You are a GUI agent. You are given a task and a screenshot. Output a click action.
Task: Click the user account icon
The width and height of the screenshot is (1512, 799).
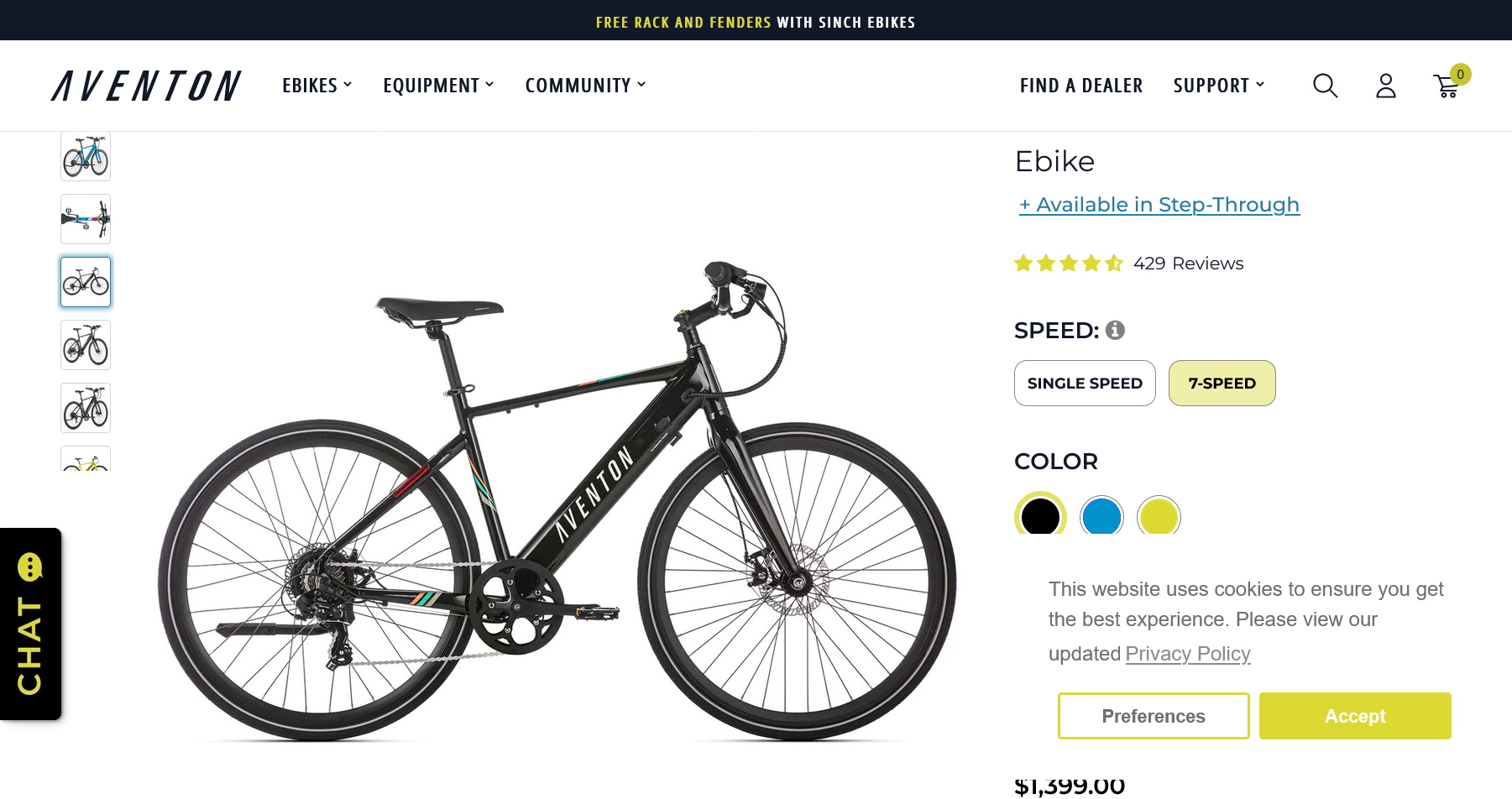point(1385,86)
